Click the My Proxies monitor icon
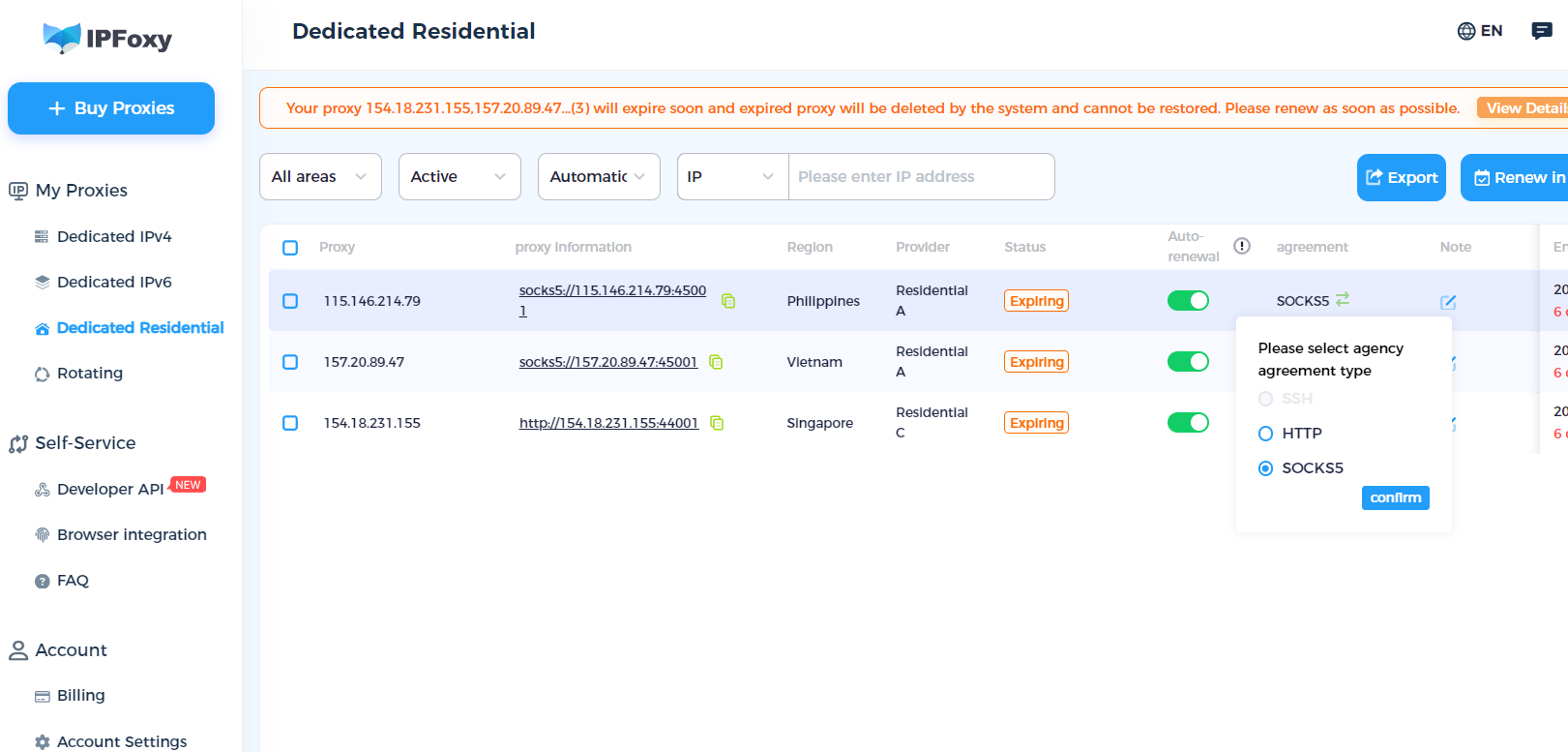Screen dimensions: 1568x752 click(x=18, y=191)
